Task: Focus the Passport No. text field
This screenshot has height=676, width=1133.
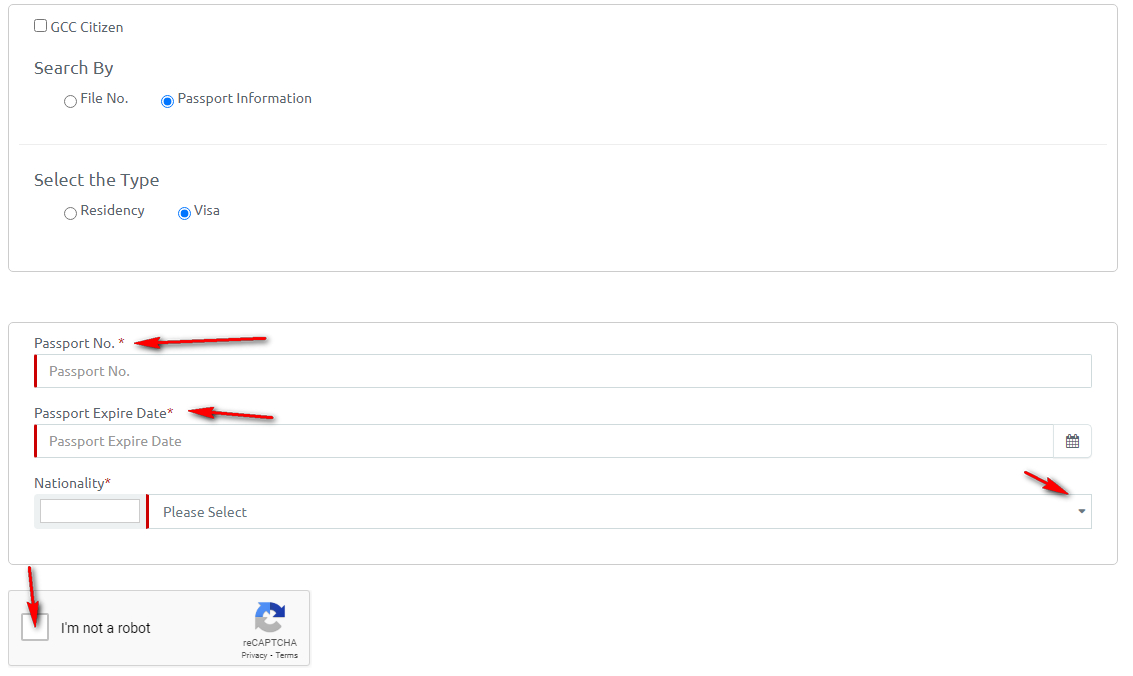Action: [x=563, y=371]
